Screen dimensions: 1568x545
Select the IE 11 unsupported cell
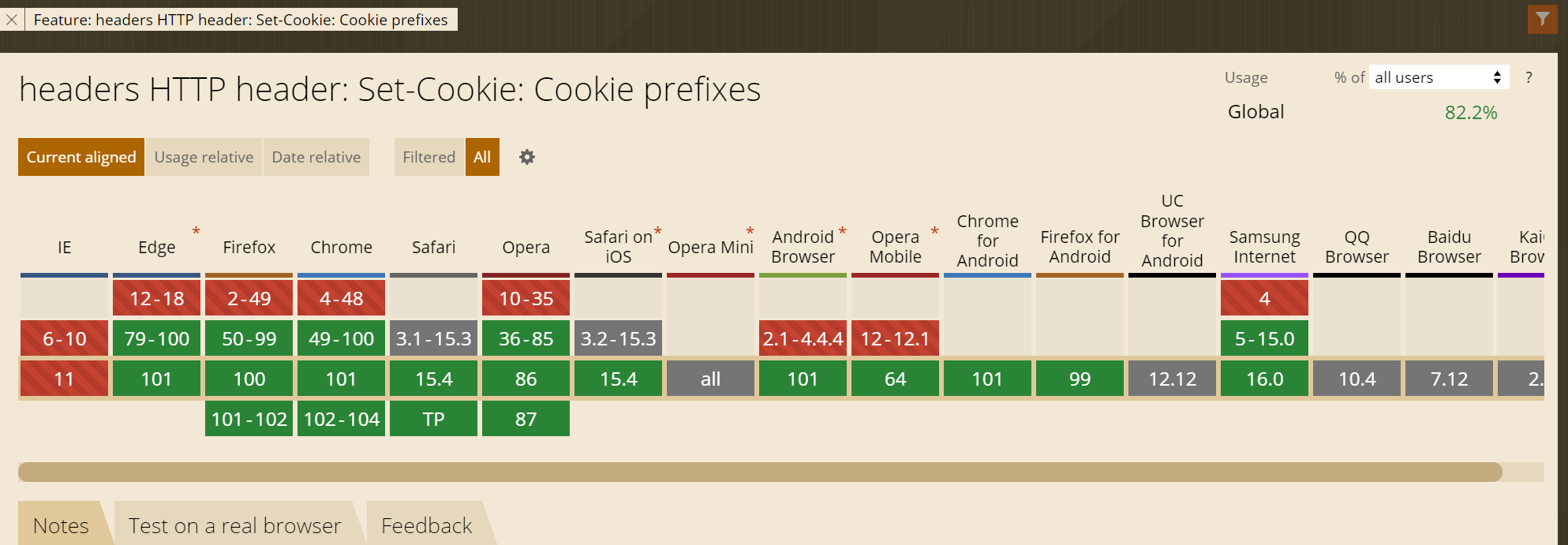[x=63, y=379]
